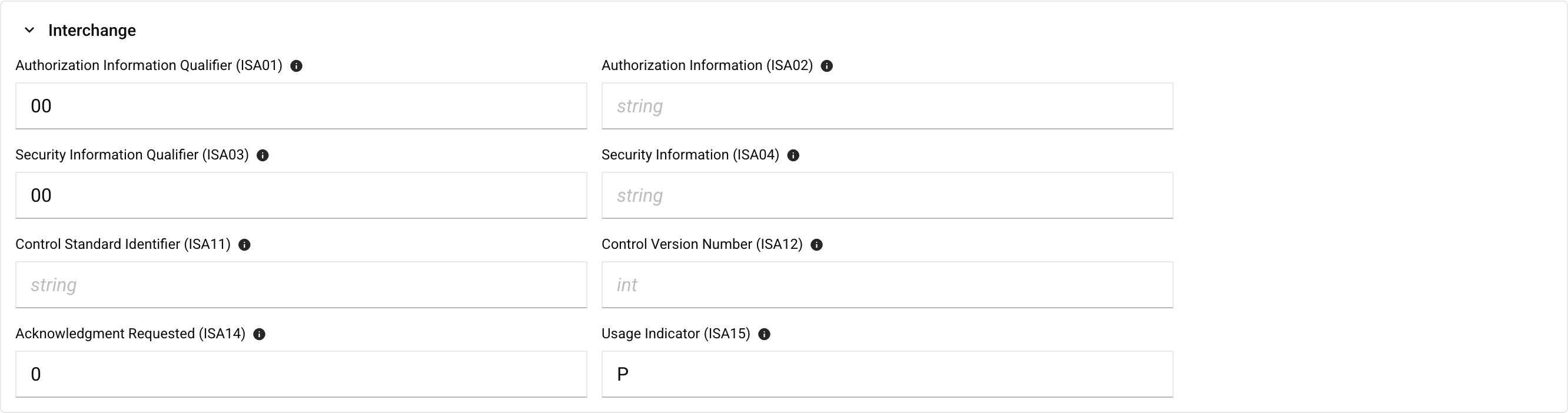Image resolution: width=1568 pixels, height=413 pixels.
Task: Focus the Control Standard Identifier (ISA11) field
Action: click(x=301, y=285)
